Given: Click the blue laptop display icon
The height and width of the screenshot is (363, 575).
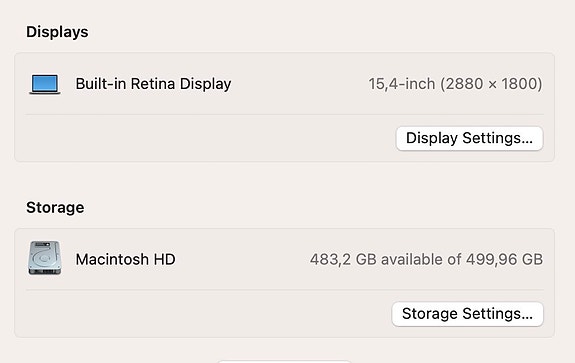Looking at the screenshot, I should tap(45, 84).
